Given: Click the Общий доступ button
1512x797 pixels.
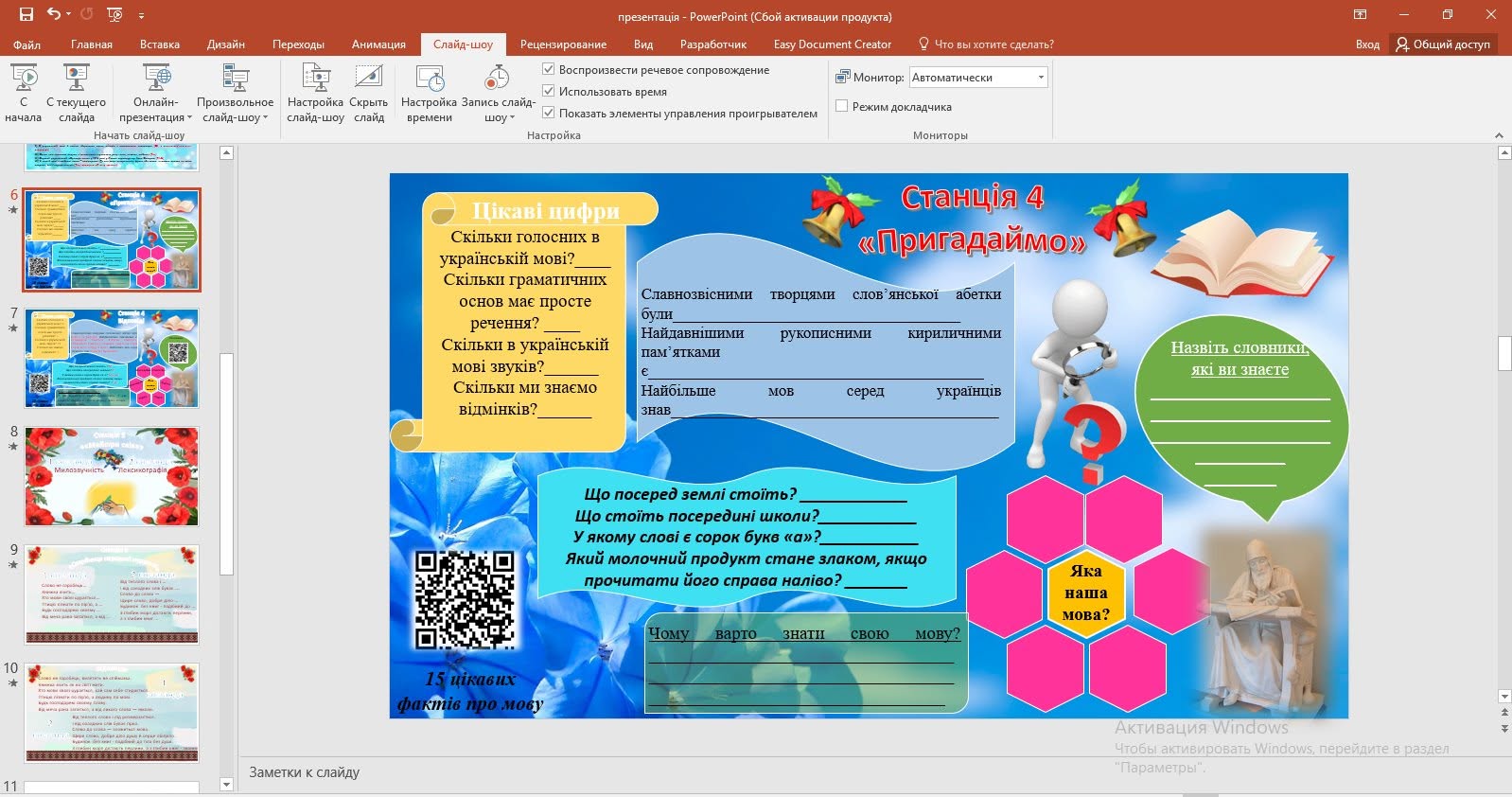Looking at the screenshot, I should [x=1443, y=44].
